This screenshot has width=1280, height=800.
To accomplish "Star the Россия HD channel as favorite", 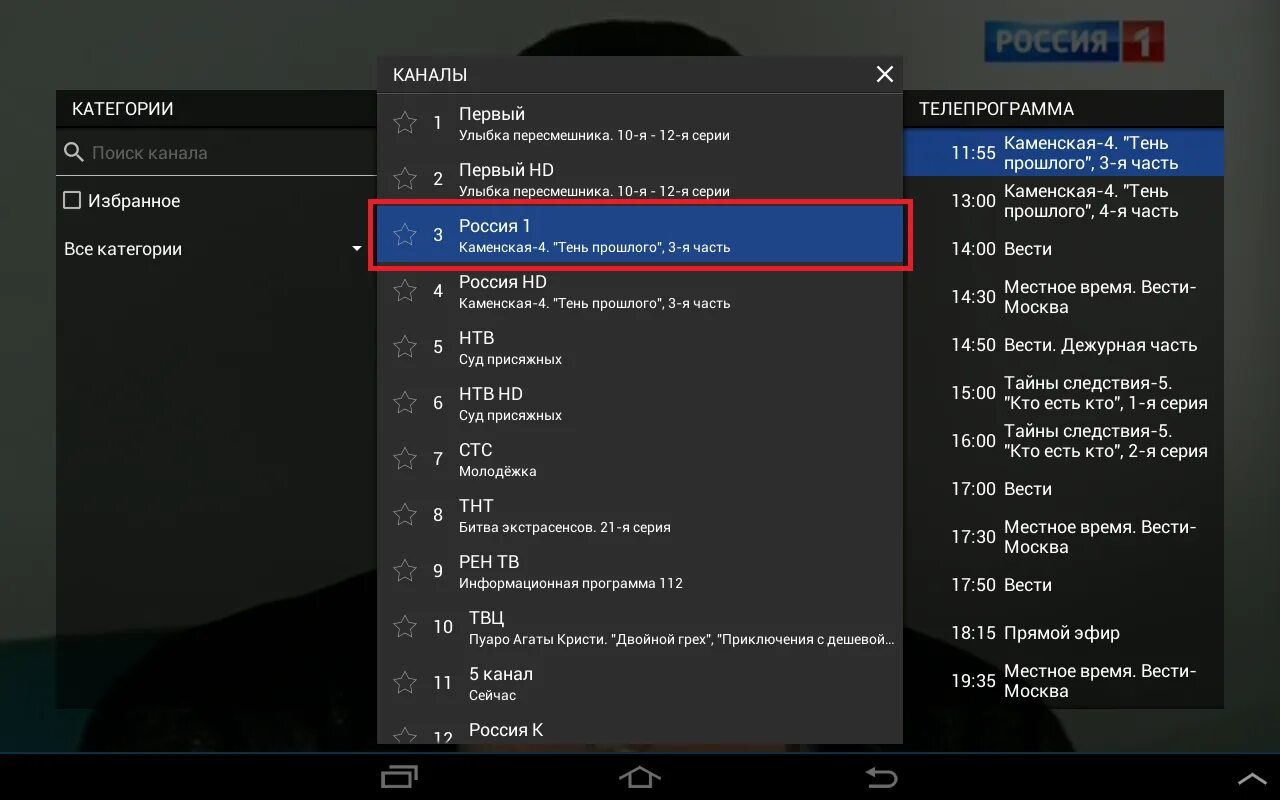I will (x=404, y=291).
